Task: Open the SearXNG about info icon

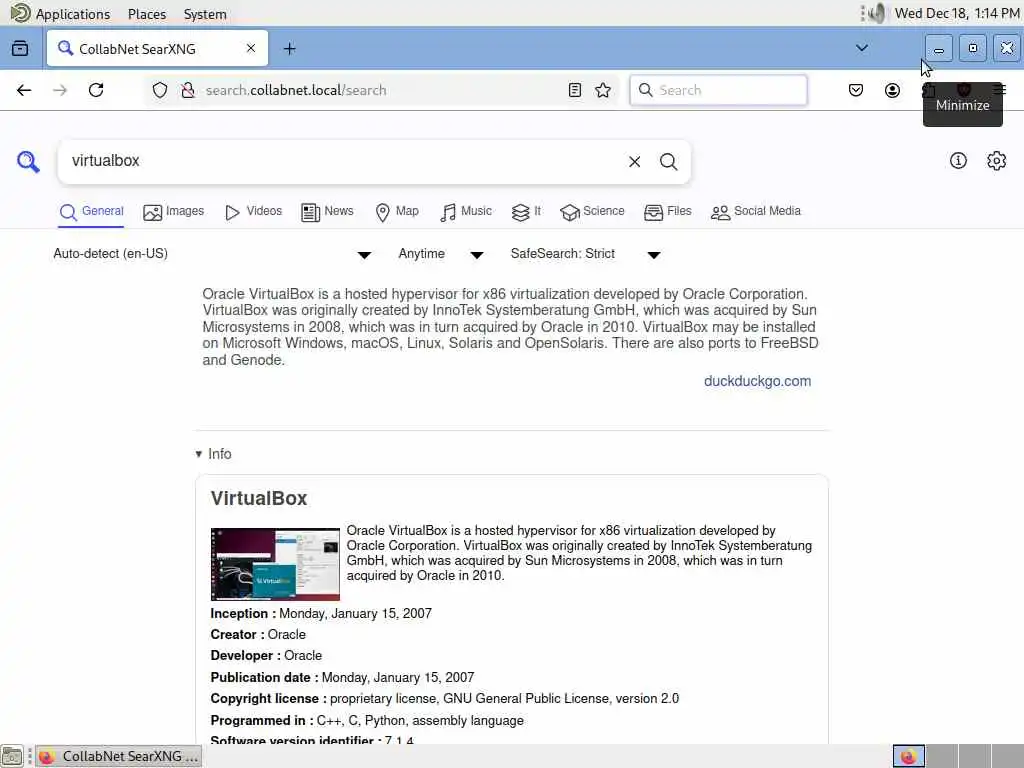Action: [x=958, y=161]
